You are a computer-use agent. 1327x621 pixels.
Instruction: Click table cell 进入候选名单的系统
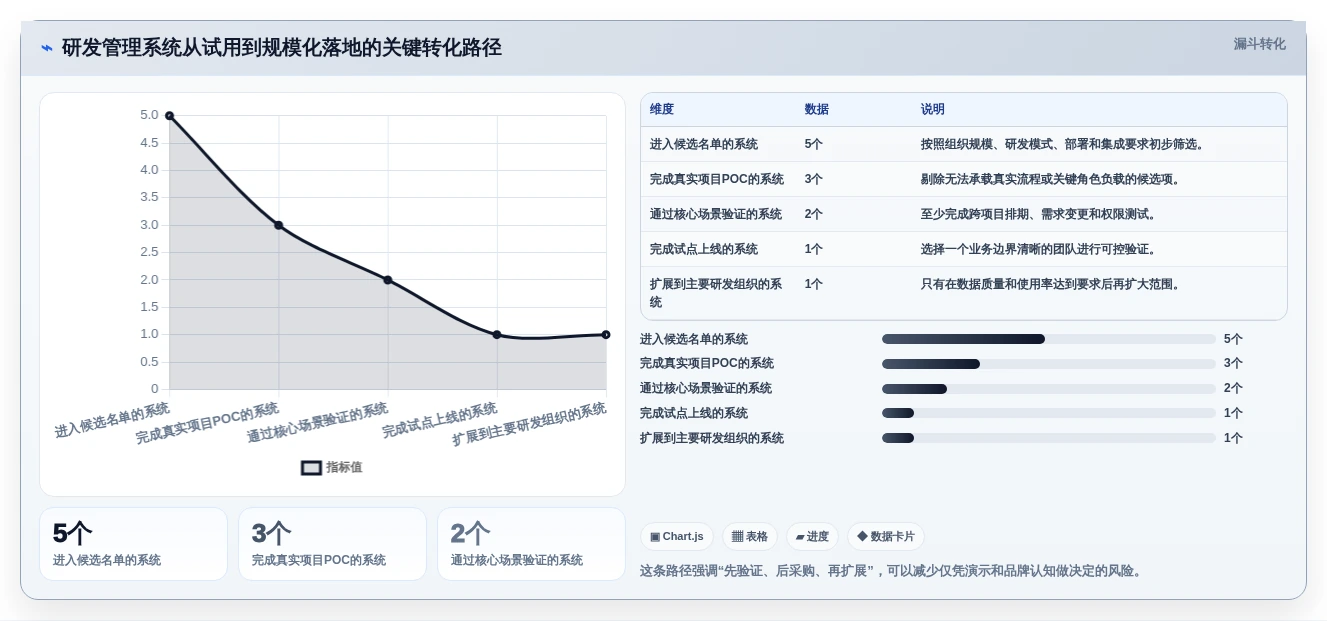[704, 144]
